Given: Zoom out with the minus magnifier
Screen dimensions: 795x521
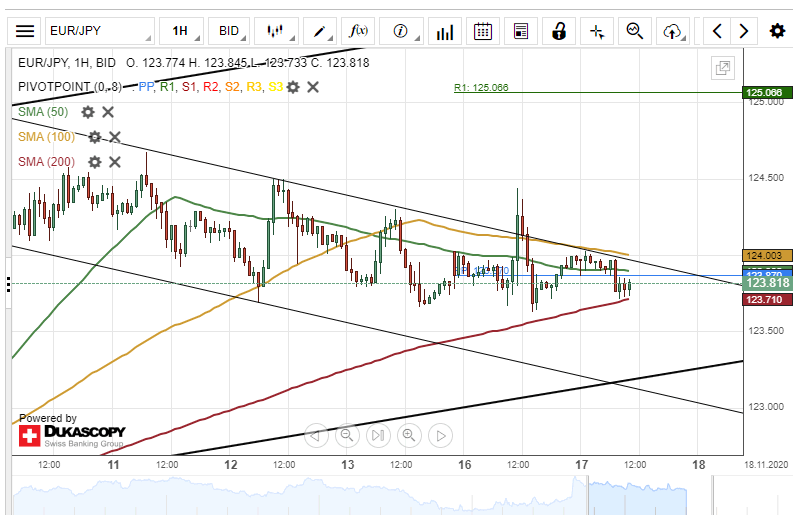Looking at the screenshot, I should coord(347,435).
